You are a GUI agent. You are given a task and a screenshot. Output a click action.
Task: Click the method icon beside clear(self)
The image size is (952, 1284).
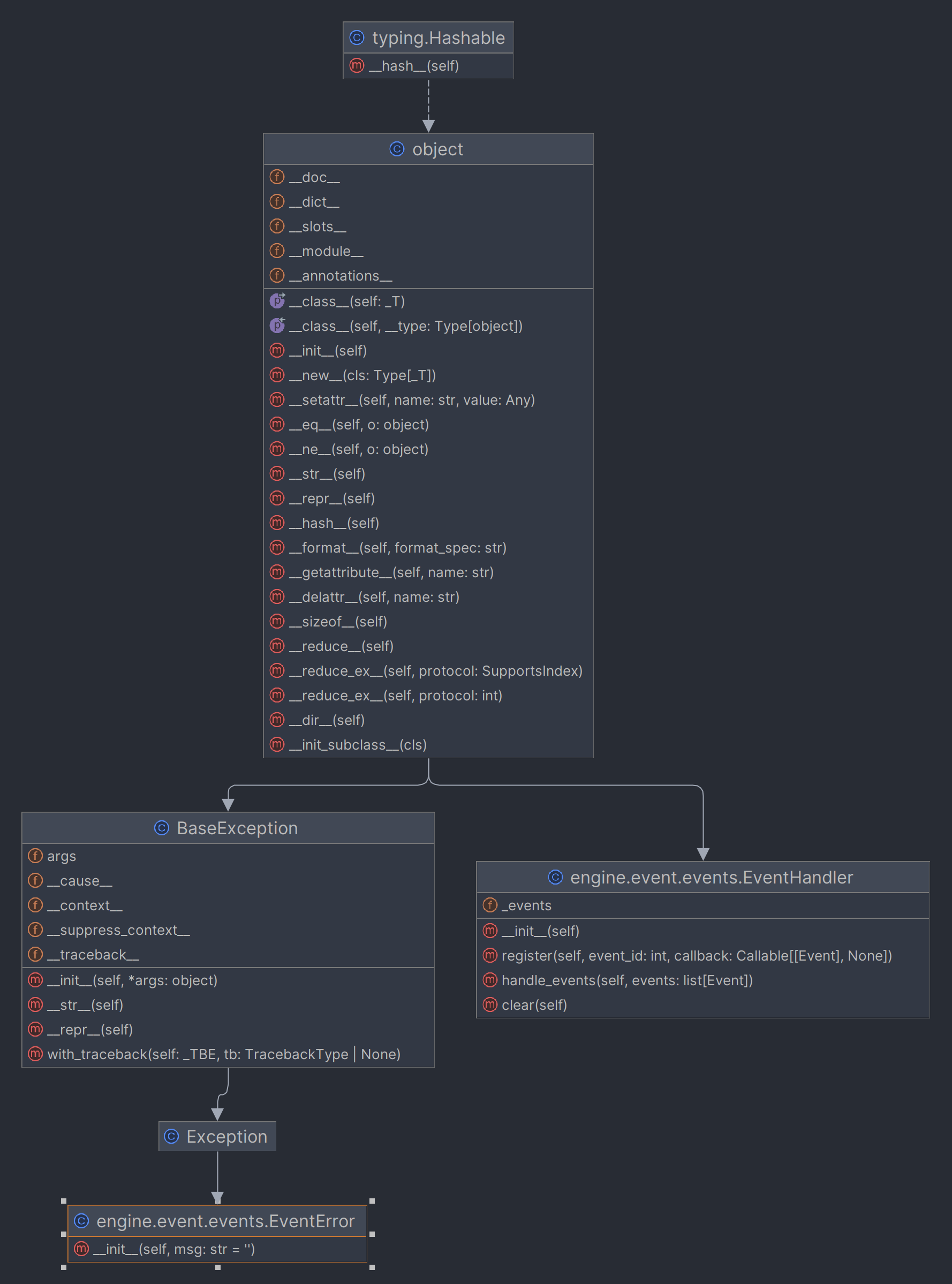click(x=490, y=1004)
